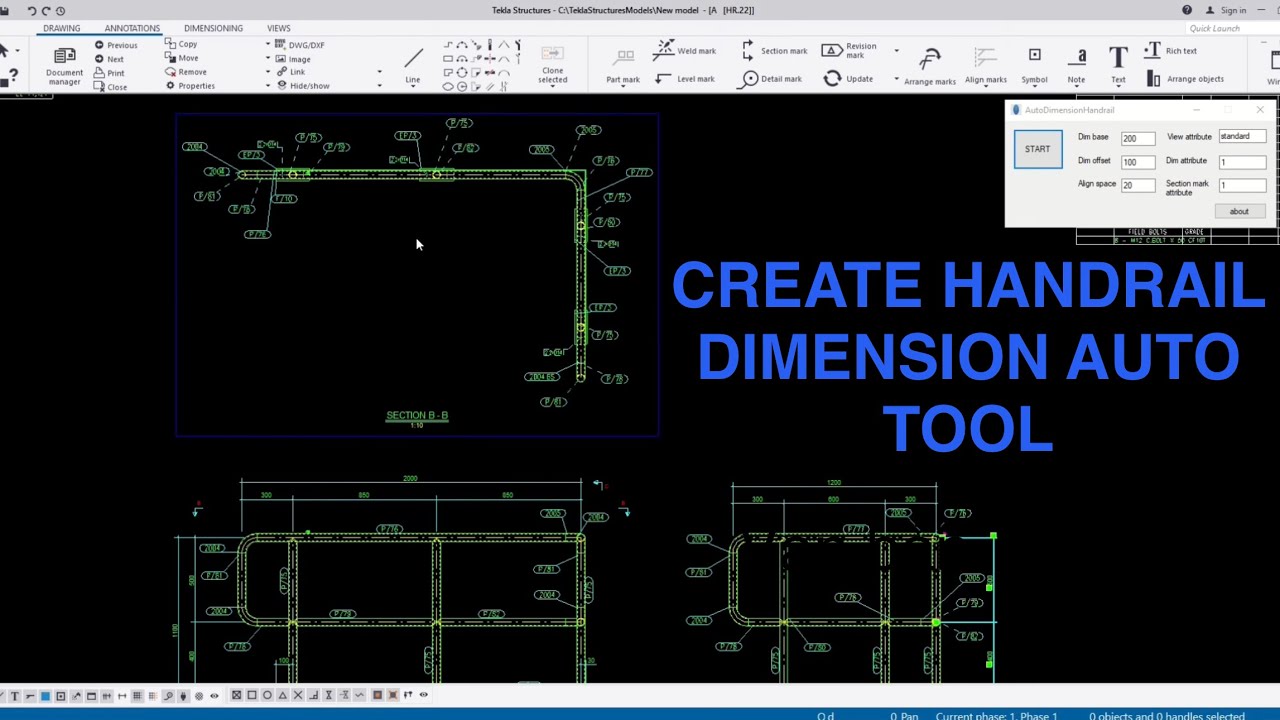Open the Revision mark dropdown arrow
The height and width of the screenshot is (720, 1280).
[x=896, y=50]
